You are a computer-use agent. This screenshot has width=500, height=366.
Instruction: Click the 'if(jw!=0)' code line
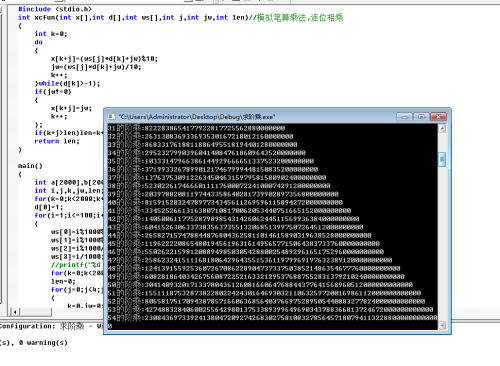pyautogui.click(x=53, y=92)
